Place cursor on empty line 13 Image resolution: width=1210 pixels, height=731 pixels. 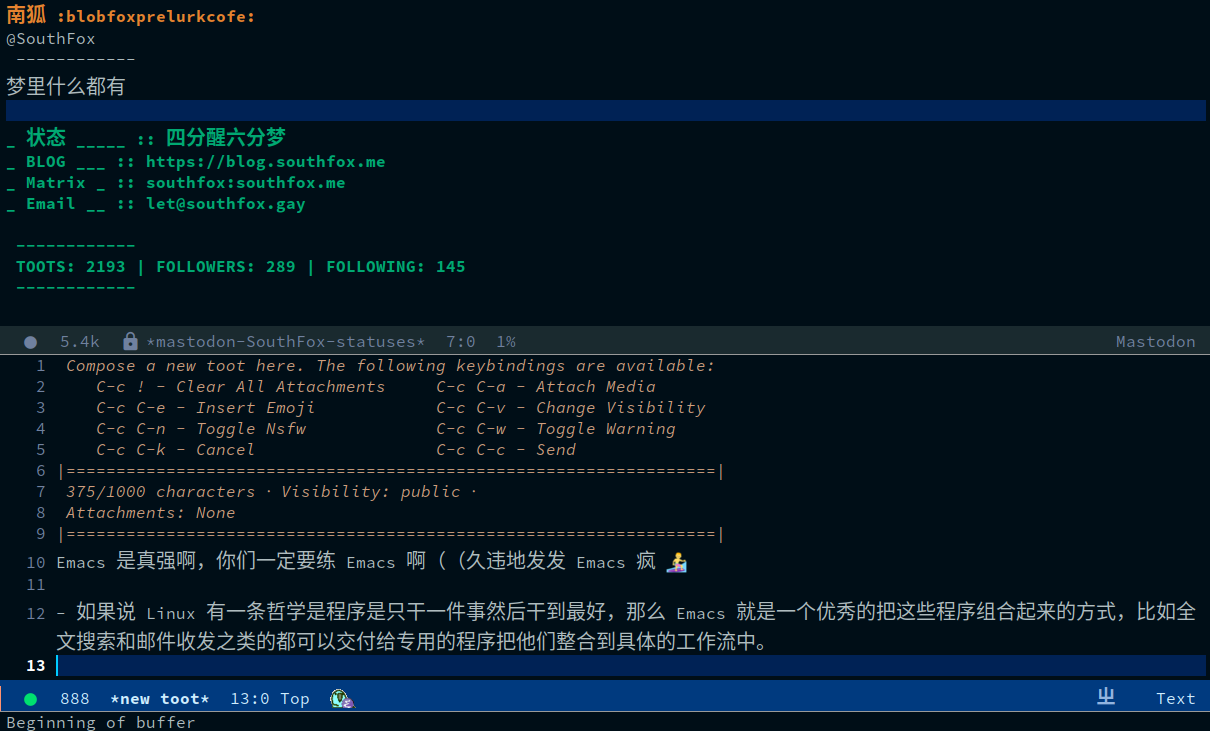(400, 666)
